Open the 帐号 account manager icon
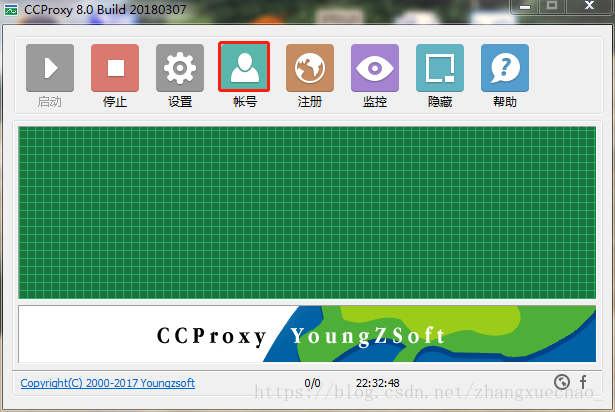615x412 pixels. (x=244, y=67)
